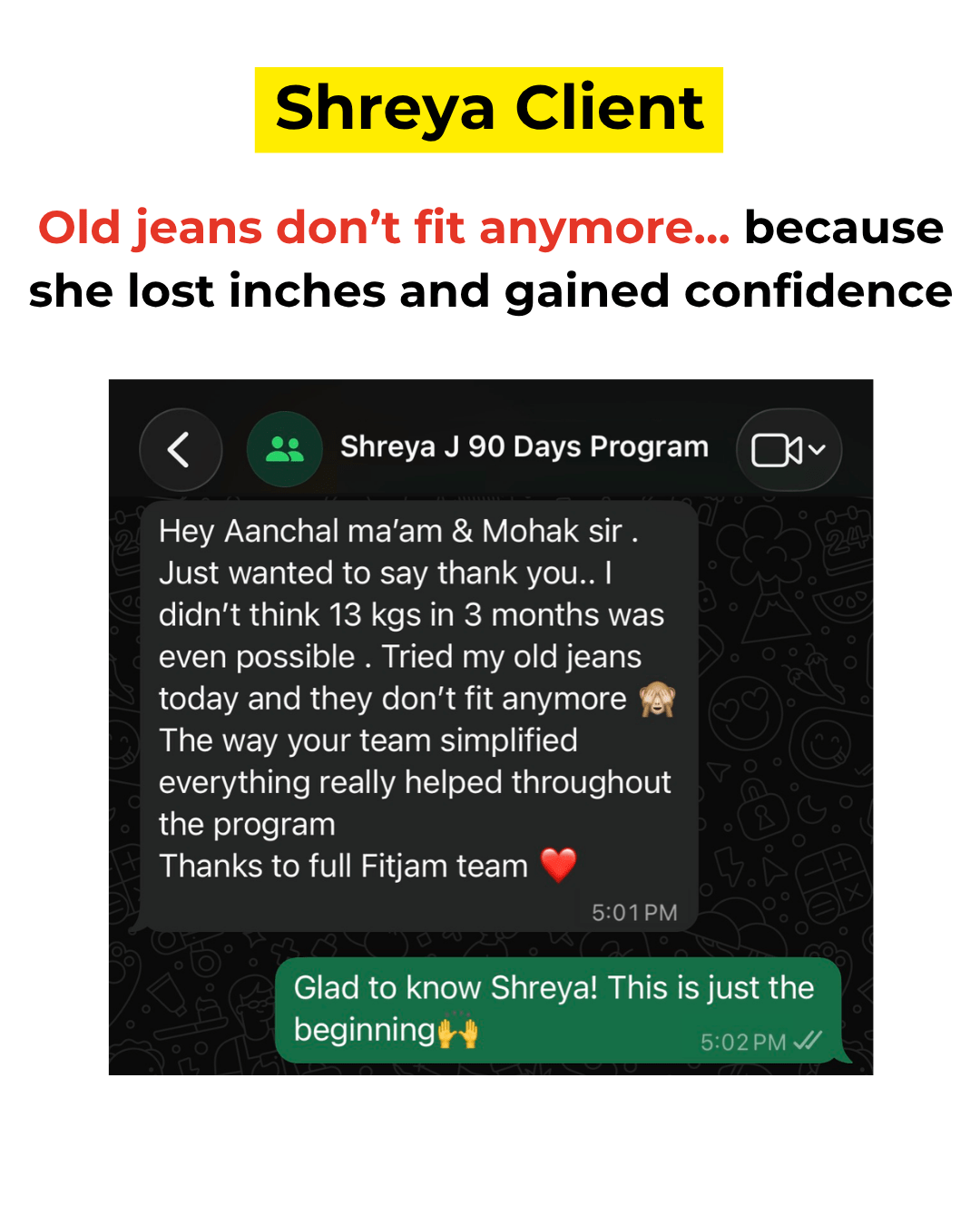
Task: Click the red Old jeans don't fit anymore text
Action: pyautogui.click(x=384, y=227)
